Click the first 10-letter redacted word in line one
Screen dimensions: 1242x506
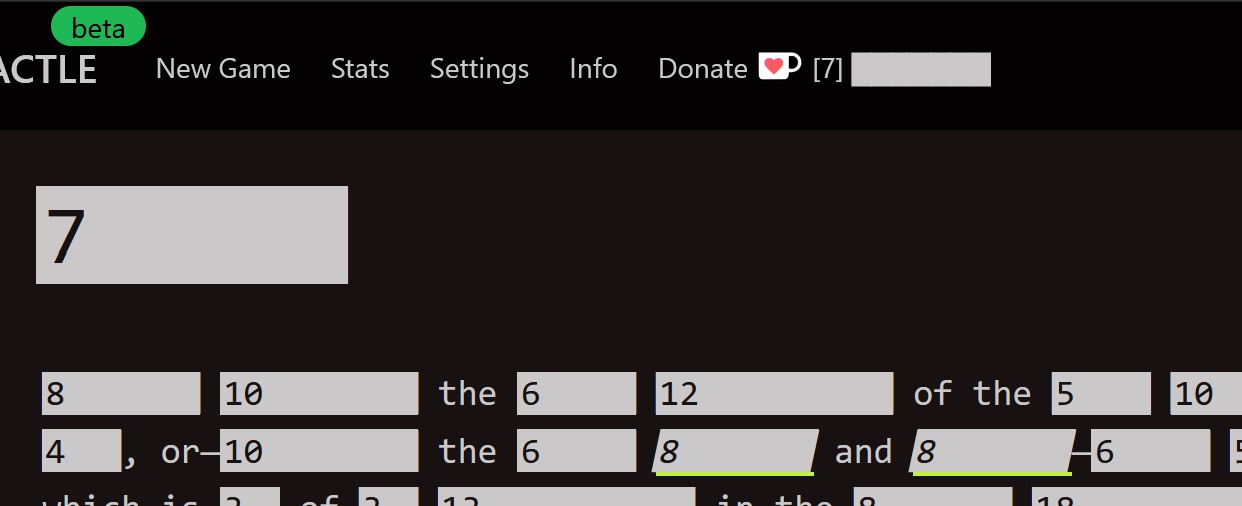click(x=318, y=394)
